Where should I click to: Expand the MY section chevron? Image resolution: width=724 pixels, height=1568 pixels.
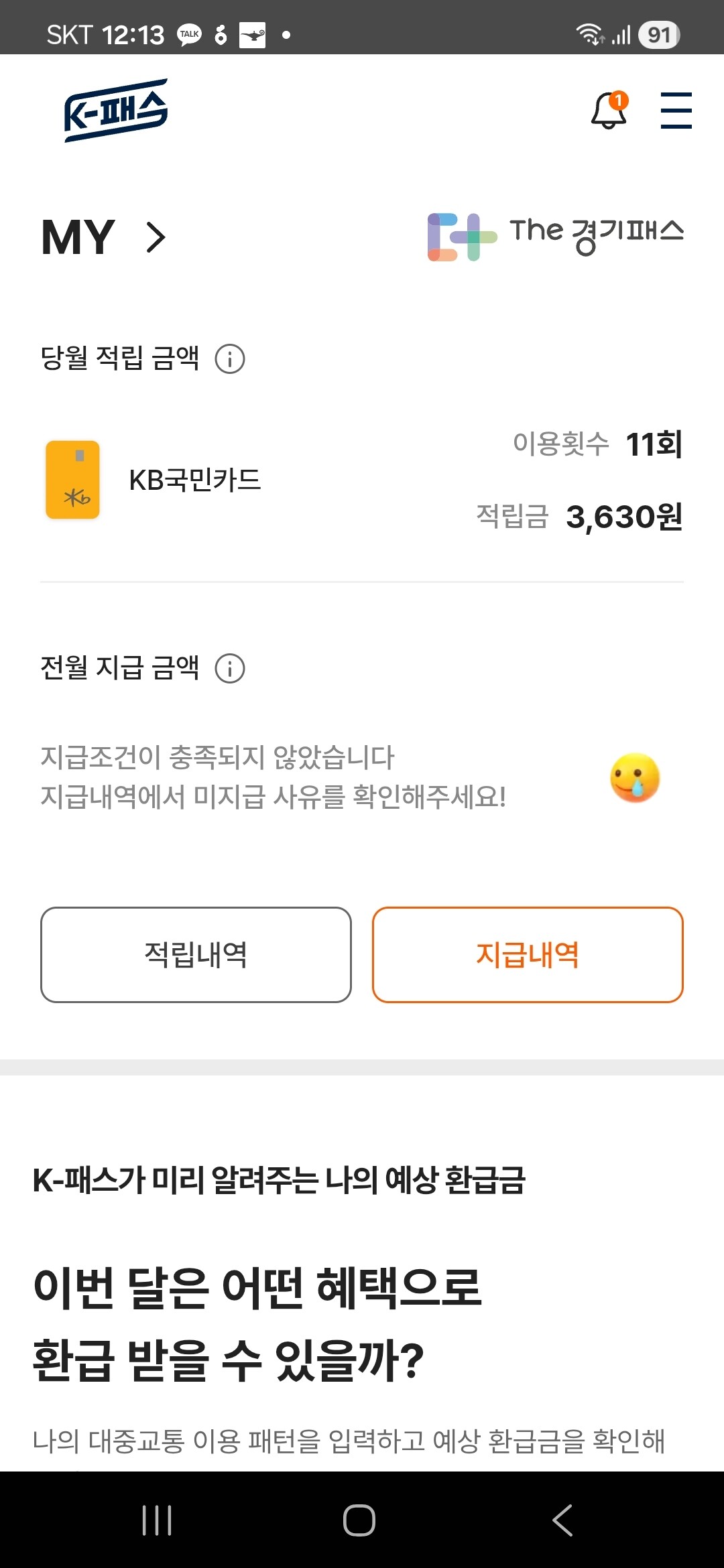click(156, 237)
